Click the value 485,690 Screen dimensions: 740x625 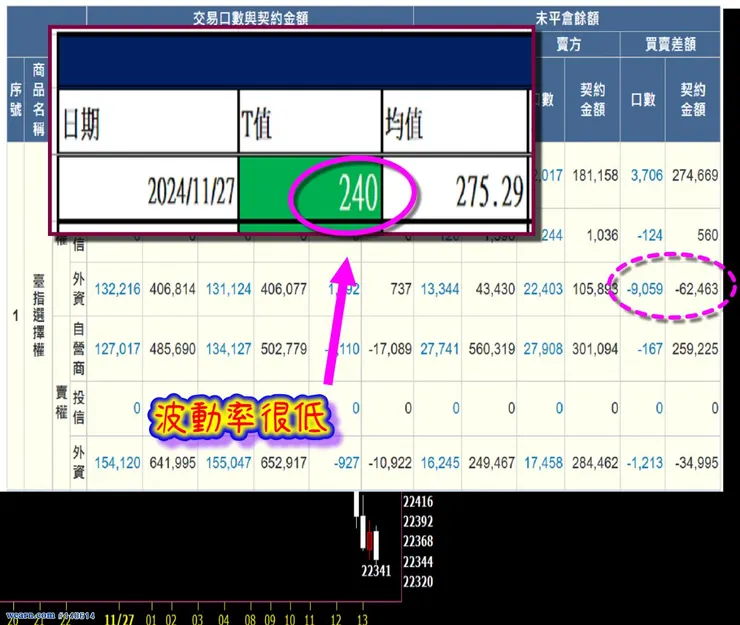pyautogui.click(x=172, y=349)
